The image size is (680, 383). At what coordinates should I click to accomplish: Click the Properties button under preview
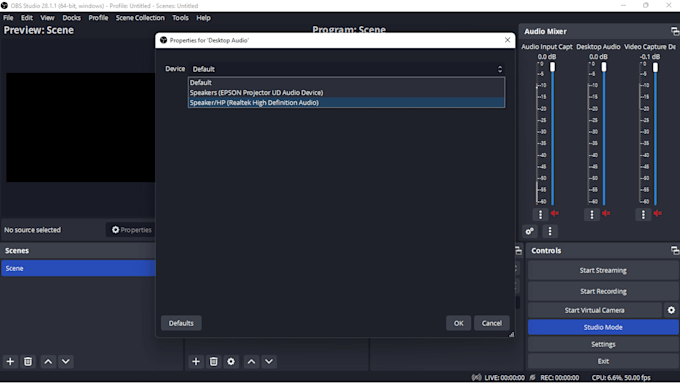(131, 230)
